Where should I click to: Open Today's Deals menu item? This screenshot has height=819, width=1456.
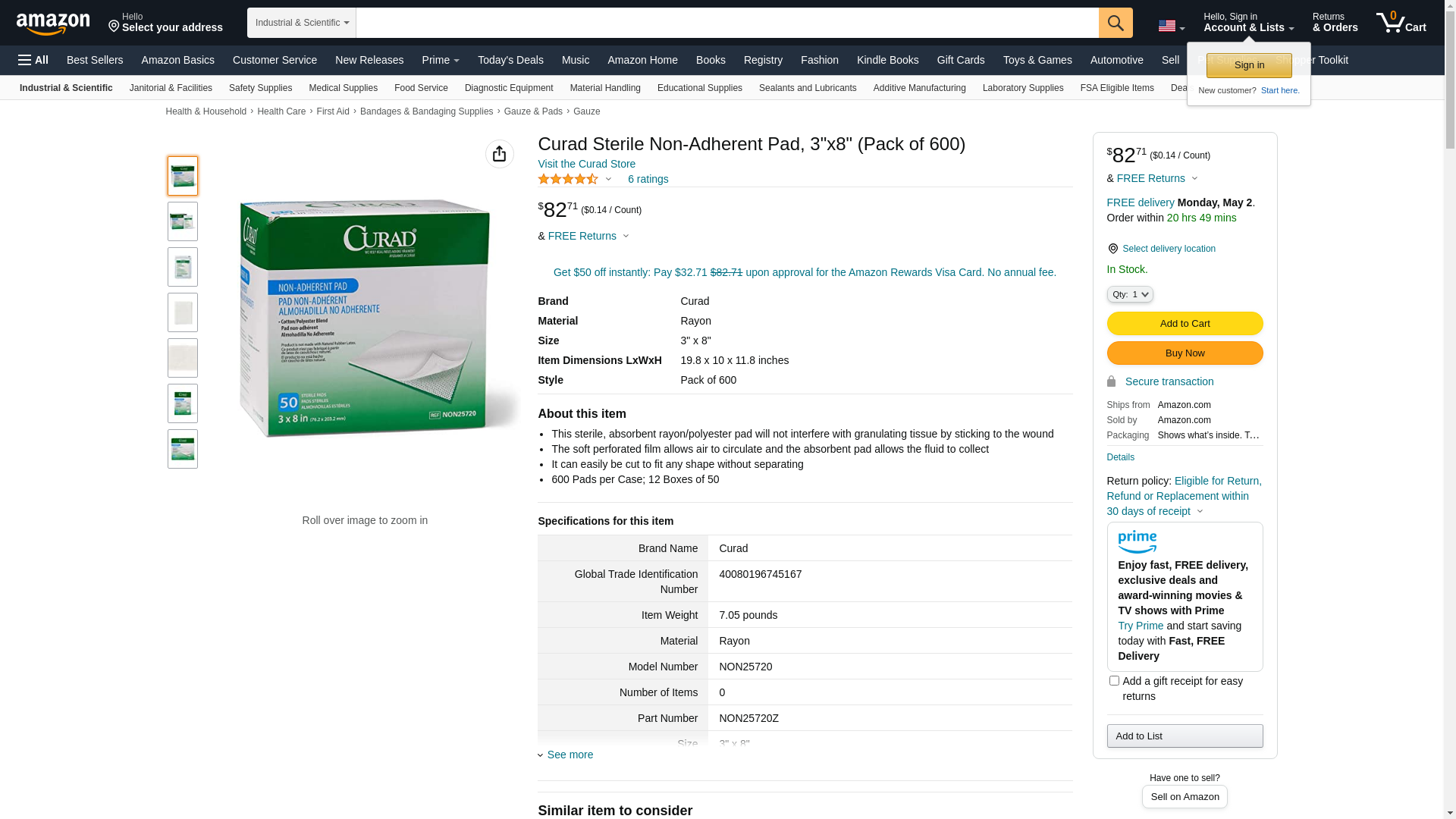(510, 60)
